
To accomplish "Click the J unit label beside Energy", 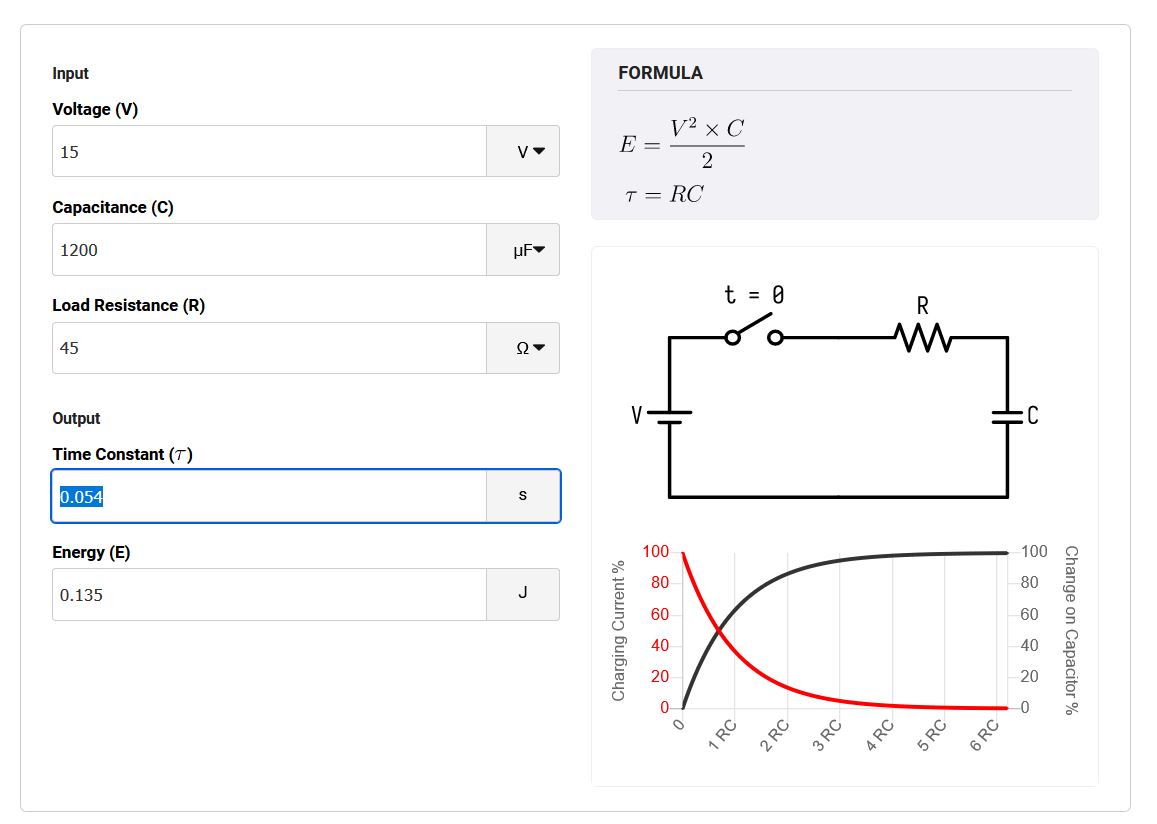I will [x=523, y=593].
